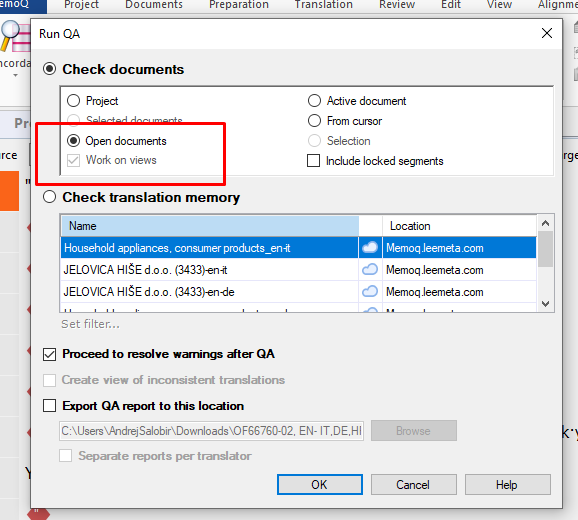Click scroll-down arrow in memory list
This screenshot has width=578, height=520.
tap(546, 304)
